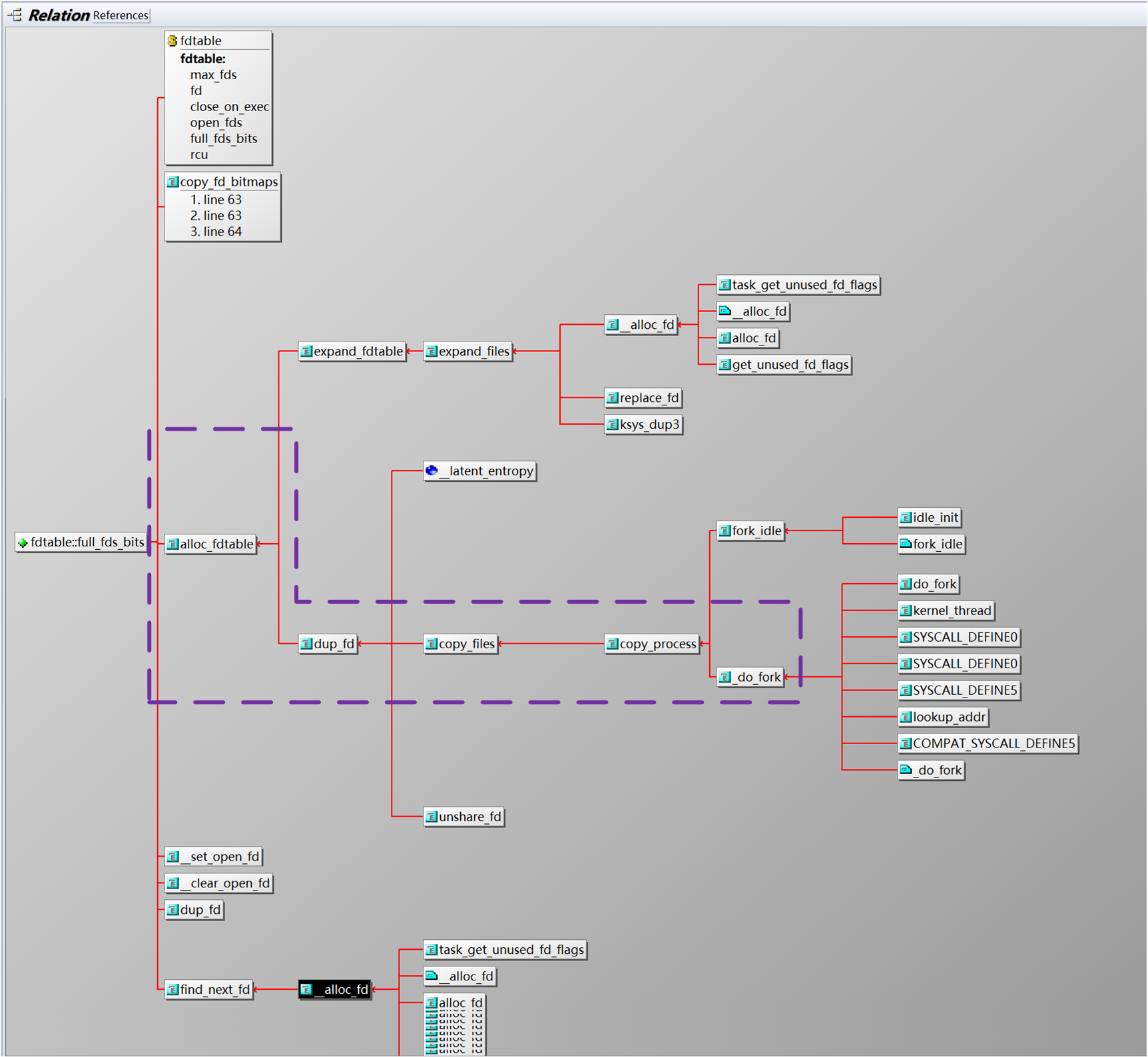Click the function icon of highlighted __alloc_fd
Viewport: 1148px width, 1057px height.
coord(306,990)
